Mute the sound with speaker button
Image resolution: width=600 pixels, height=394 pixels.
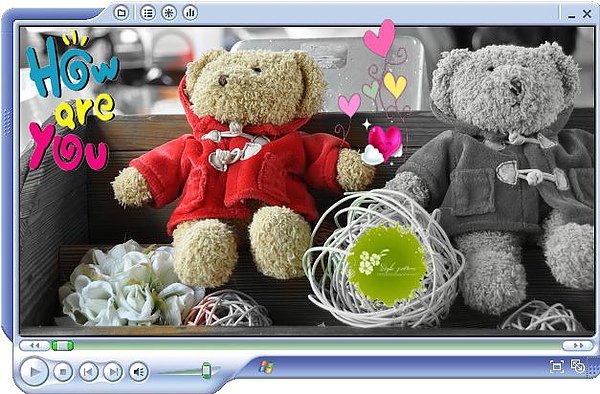pyautogui.click(x=139, y=371)
